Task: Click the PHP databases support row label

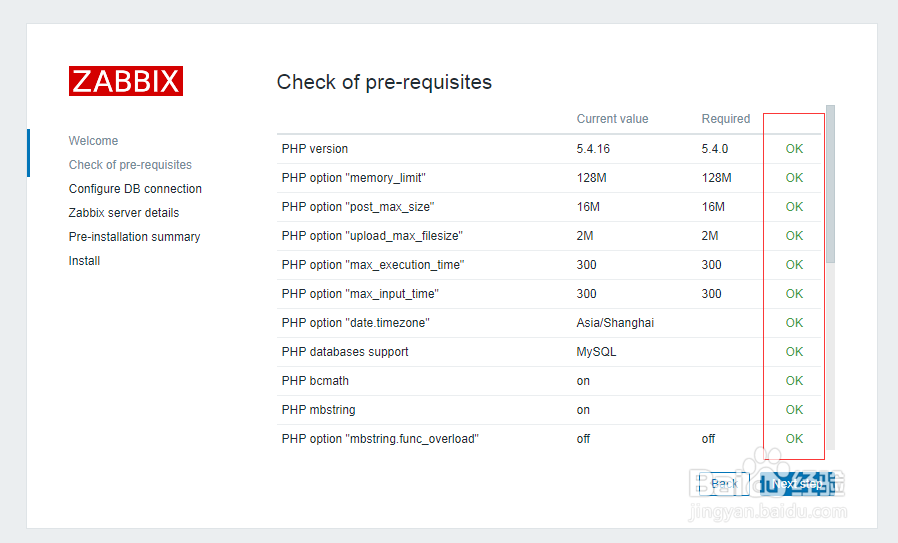Action: [x=345, y=352]
